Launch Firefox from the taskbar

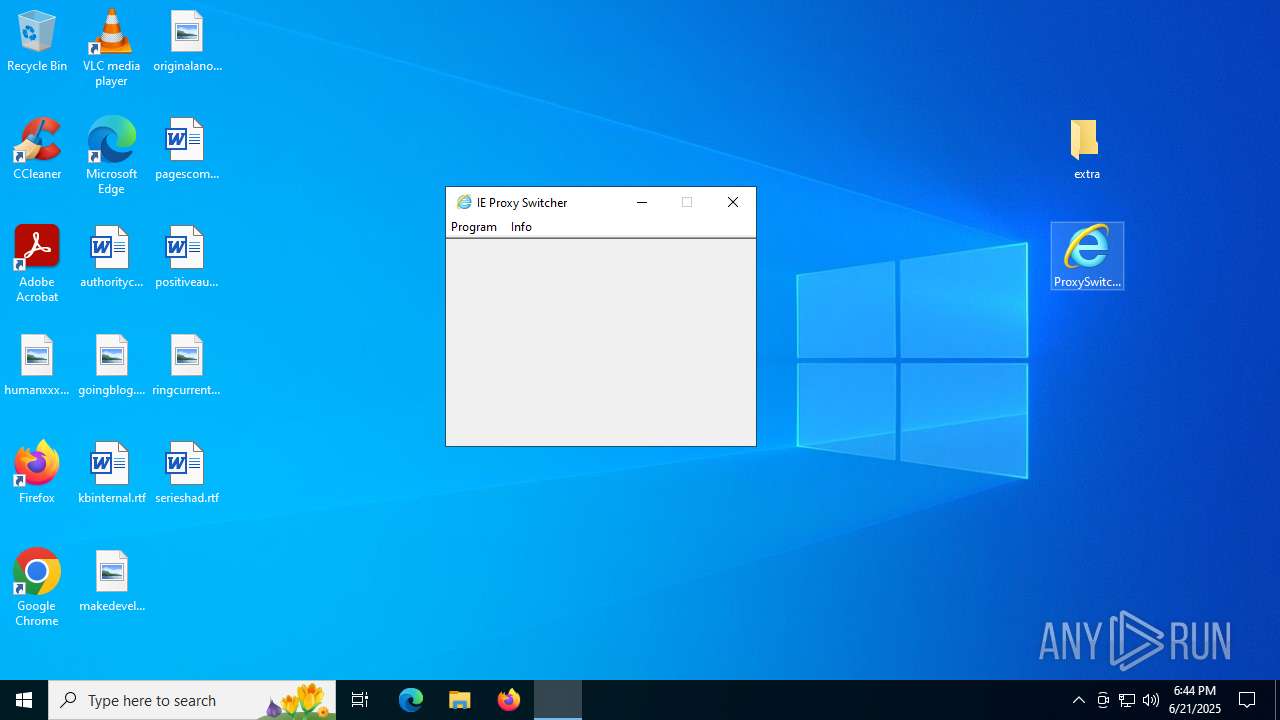[509, 700]
